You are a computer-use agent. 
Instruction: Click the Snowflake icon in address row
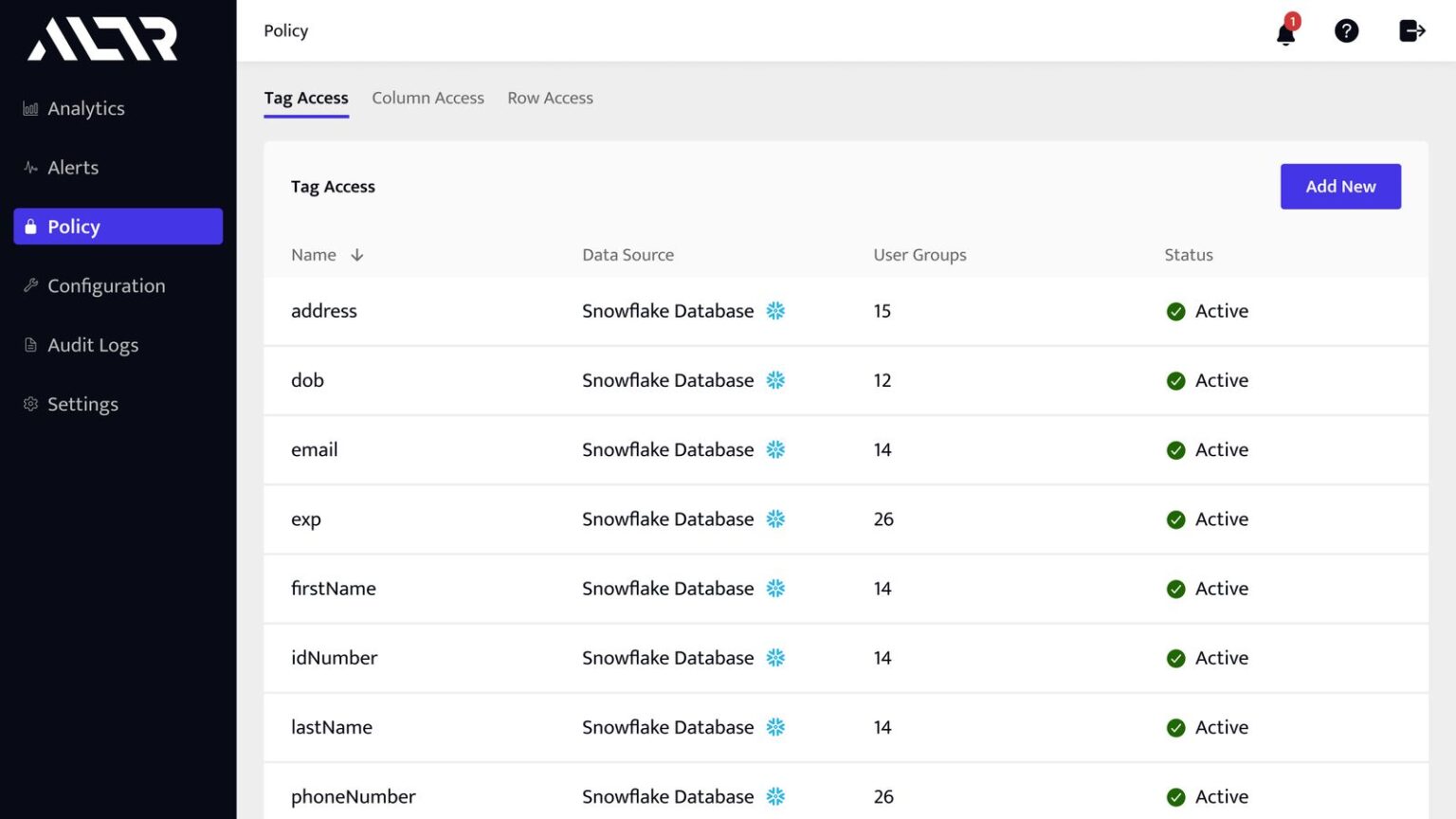[x=775, y=311]
